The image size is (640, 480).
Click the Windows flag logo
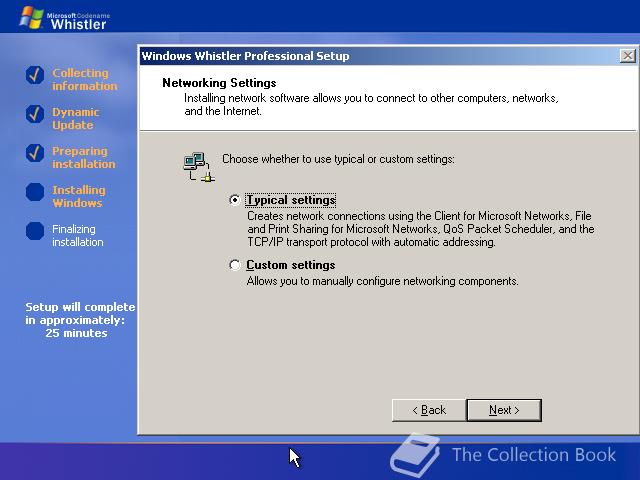tap(31, 18)
